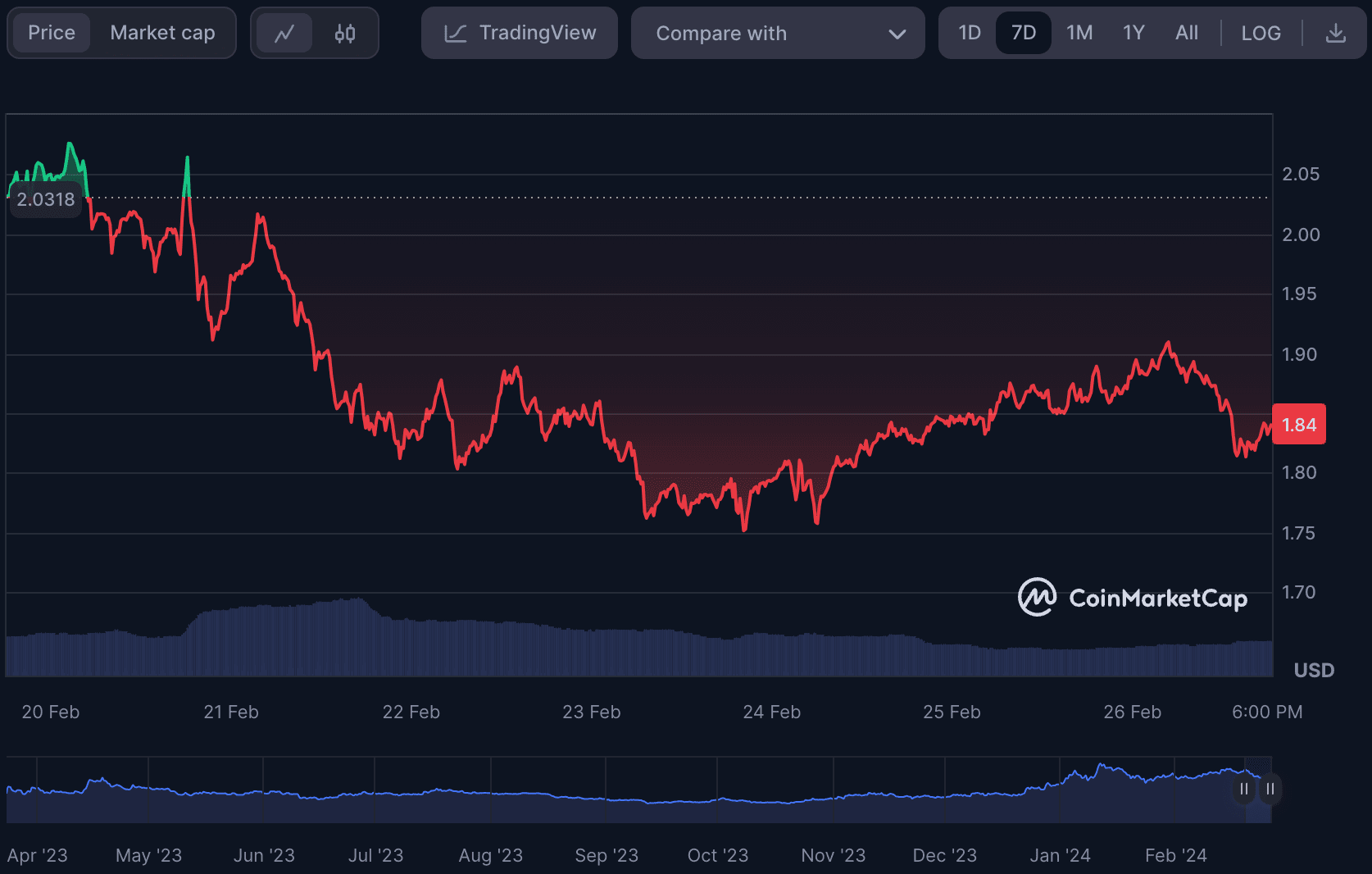The height and width of the screenshot is (874, 1372).
Task: Grab the right range slider handle
Action: 1270,789
